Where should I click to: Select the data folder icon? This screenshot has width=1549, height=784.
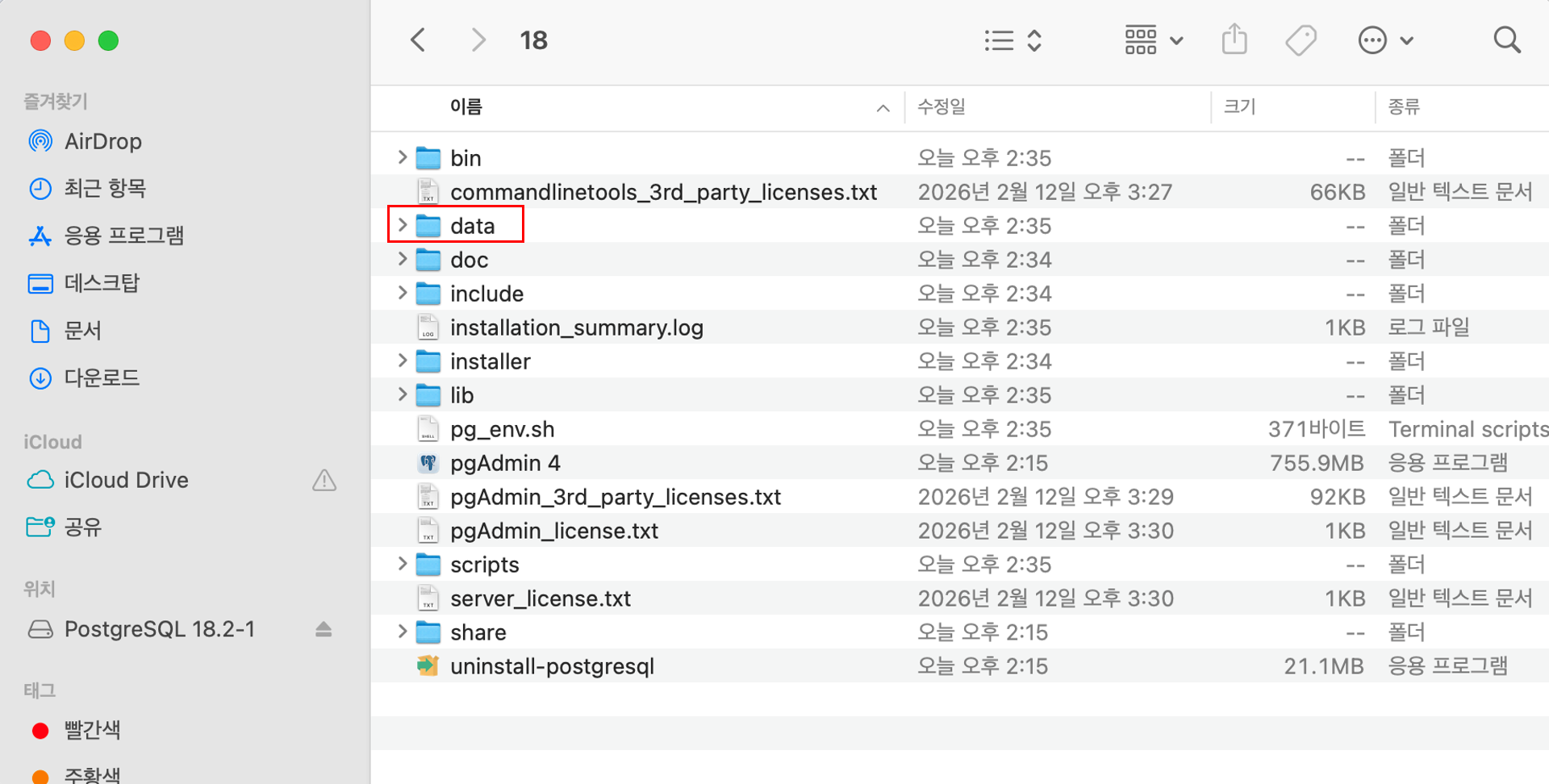pyautogui.click(x=428, y=226)
